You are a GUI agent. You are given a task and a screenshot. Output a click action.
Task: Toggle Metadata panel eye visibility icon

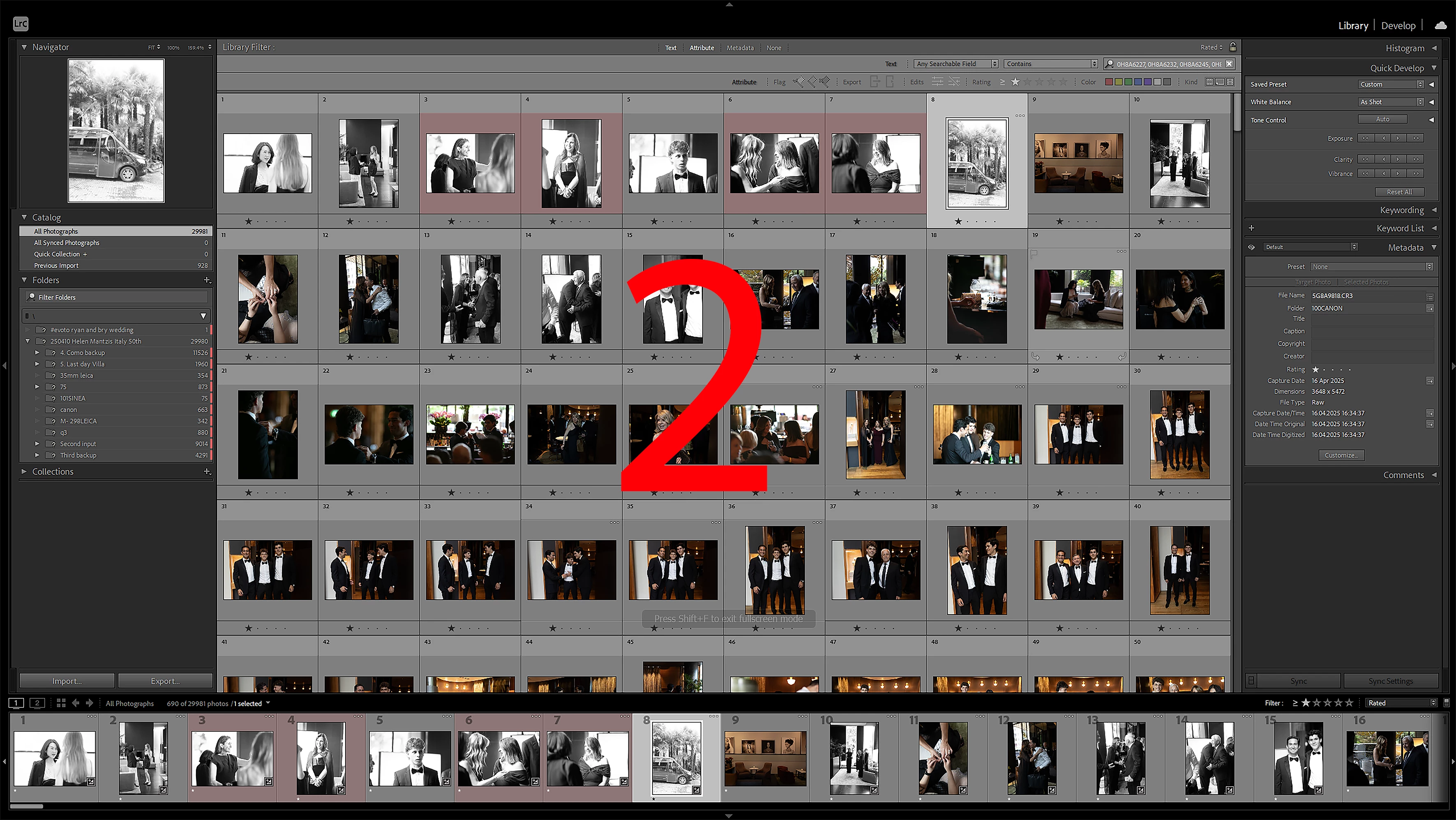pyautogui.click(x=1251, y=247)
